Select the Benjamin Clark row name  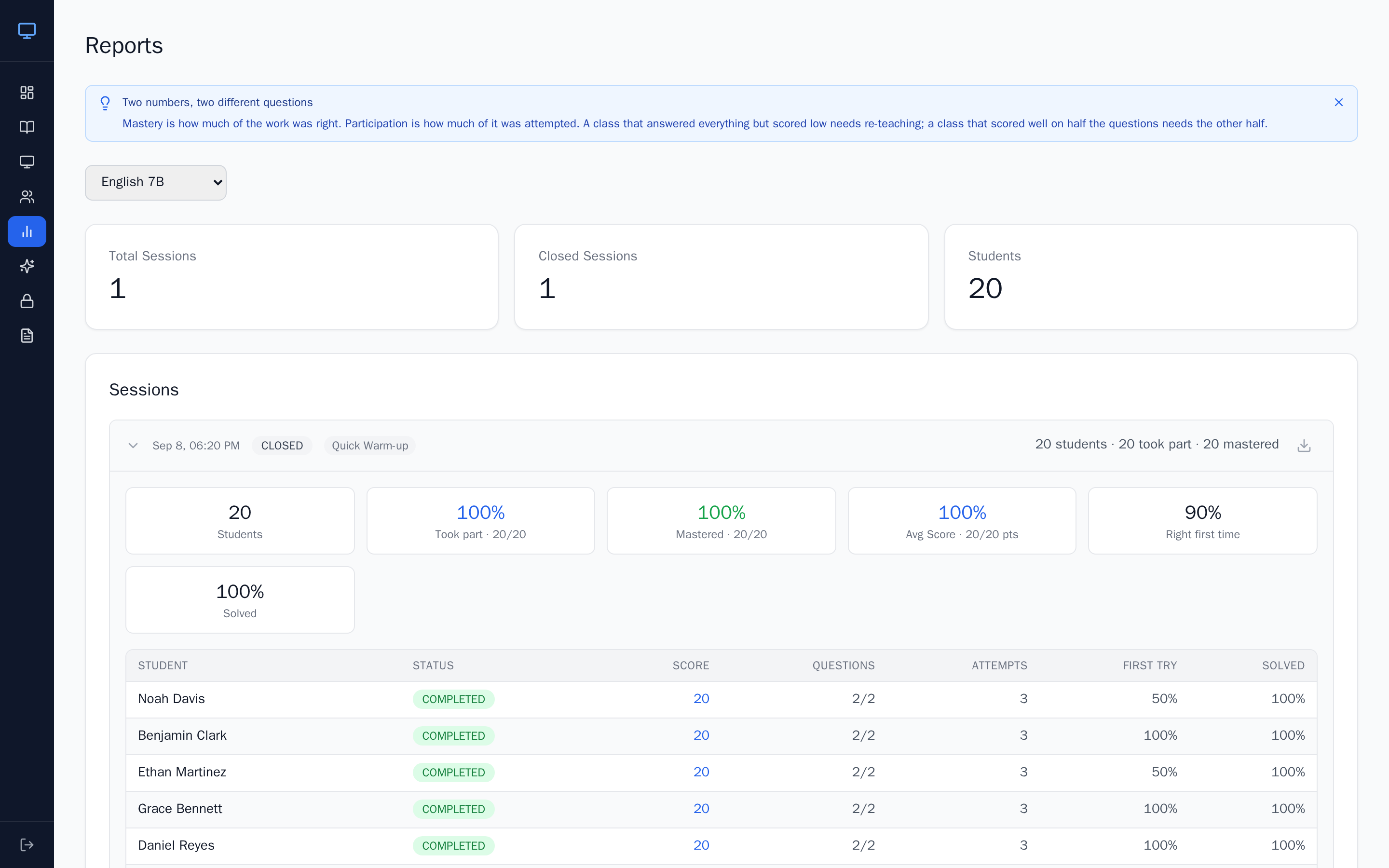click(182, 735)
